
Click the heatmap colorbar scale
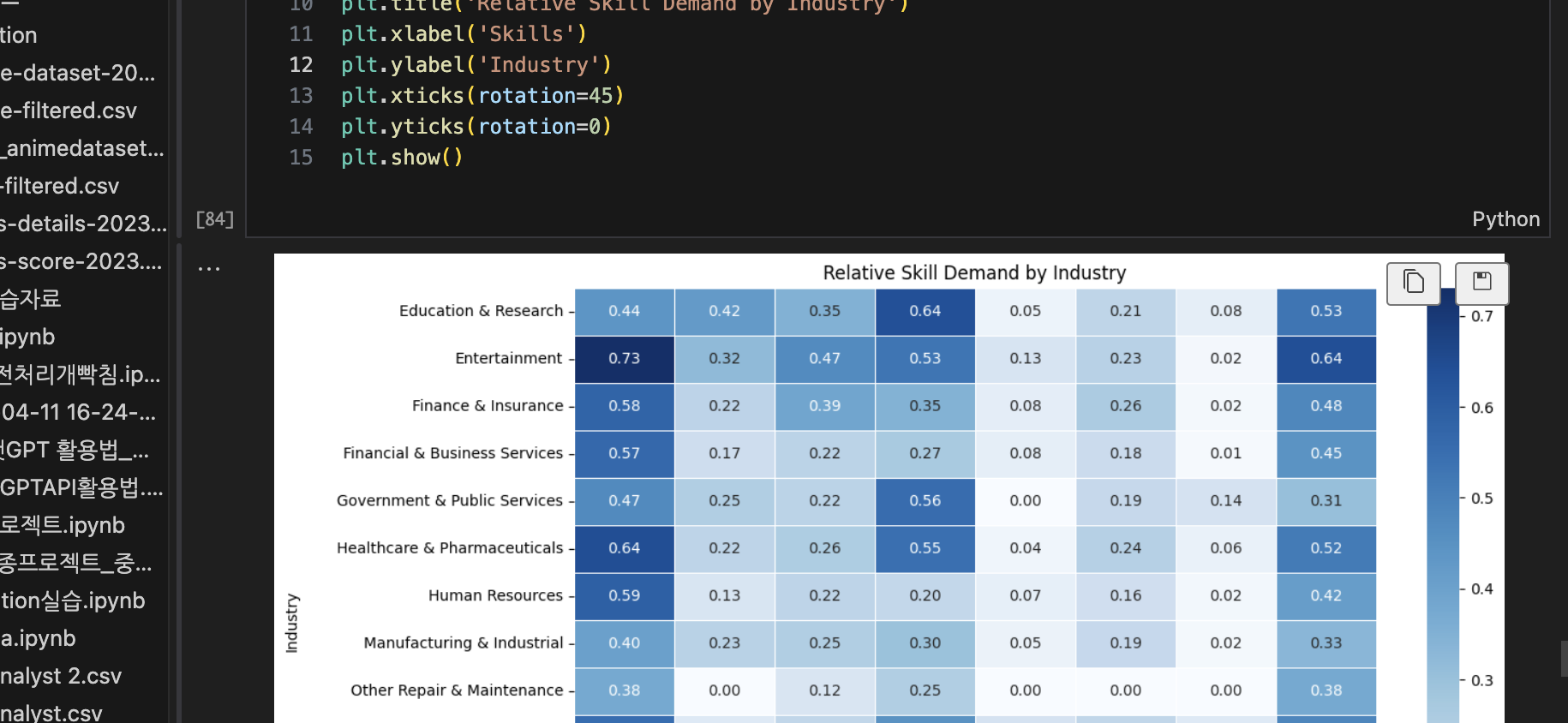click(x=1443, y=505)
